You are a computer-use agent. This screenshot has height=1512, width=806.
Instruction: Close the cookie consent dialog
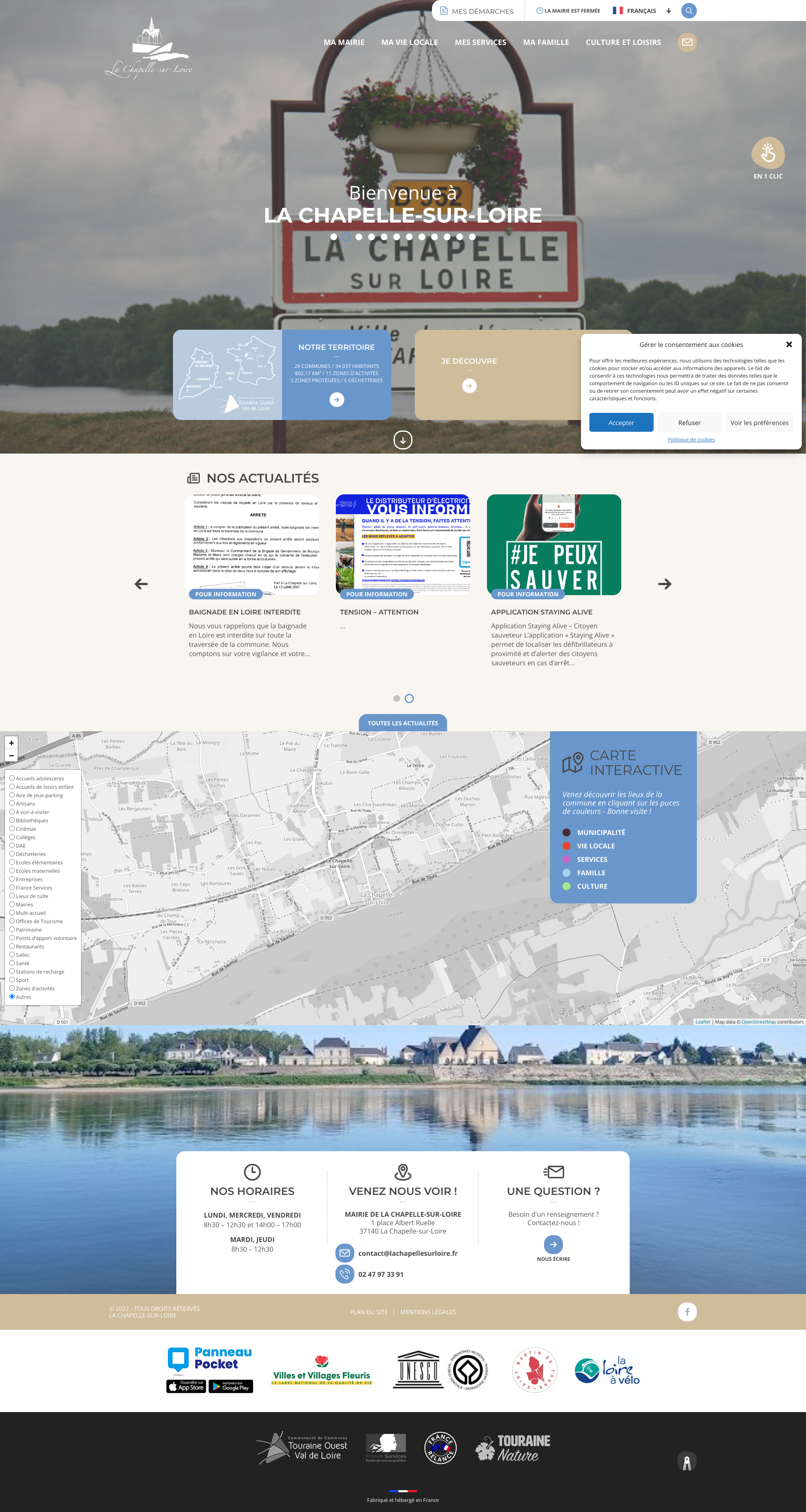(789, 344)
